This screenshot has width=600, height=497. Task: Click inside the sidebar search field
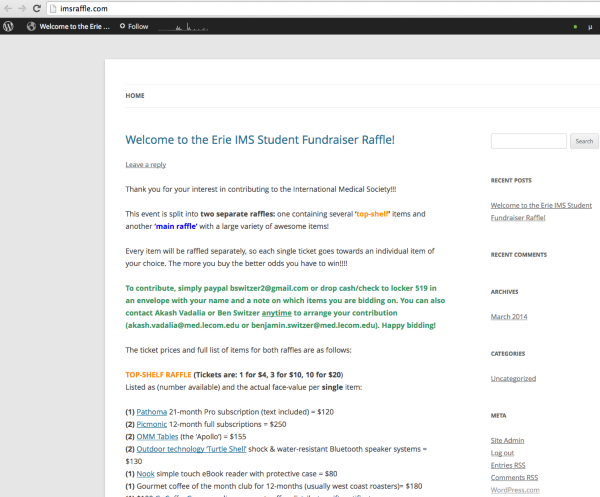(529, 141)
